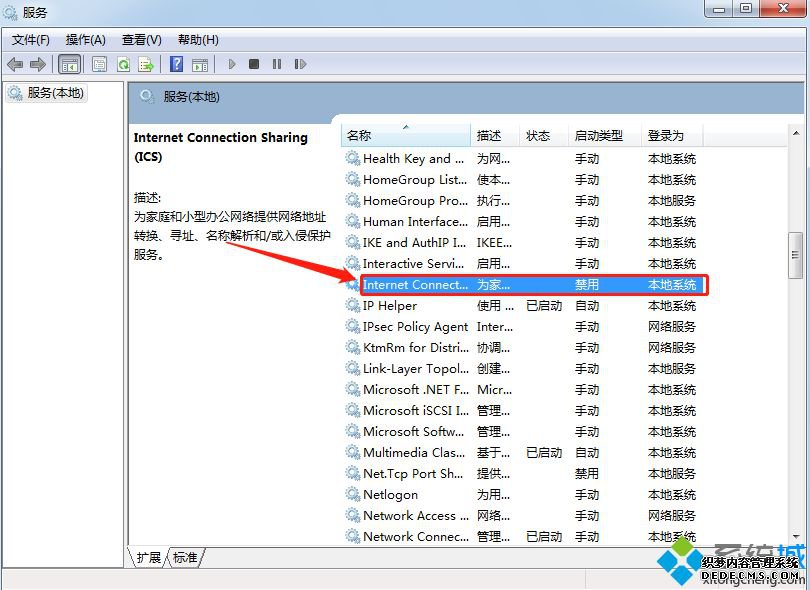810x590 pixels.
Task: Click the Refresh toolbar icon
Action: [123, 65]
